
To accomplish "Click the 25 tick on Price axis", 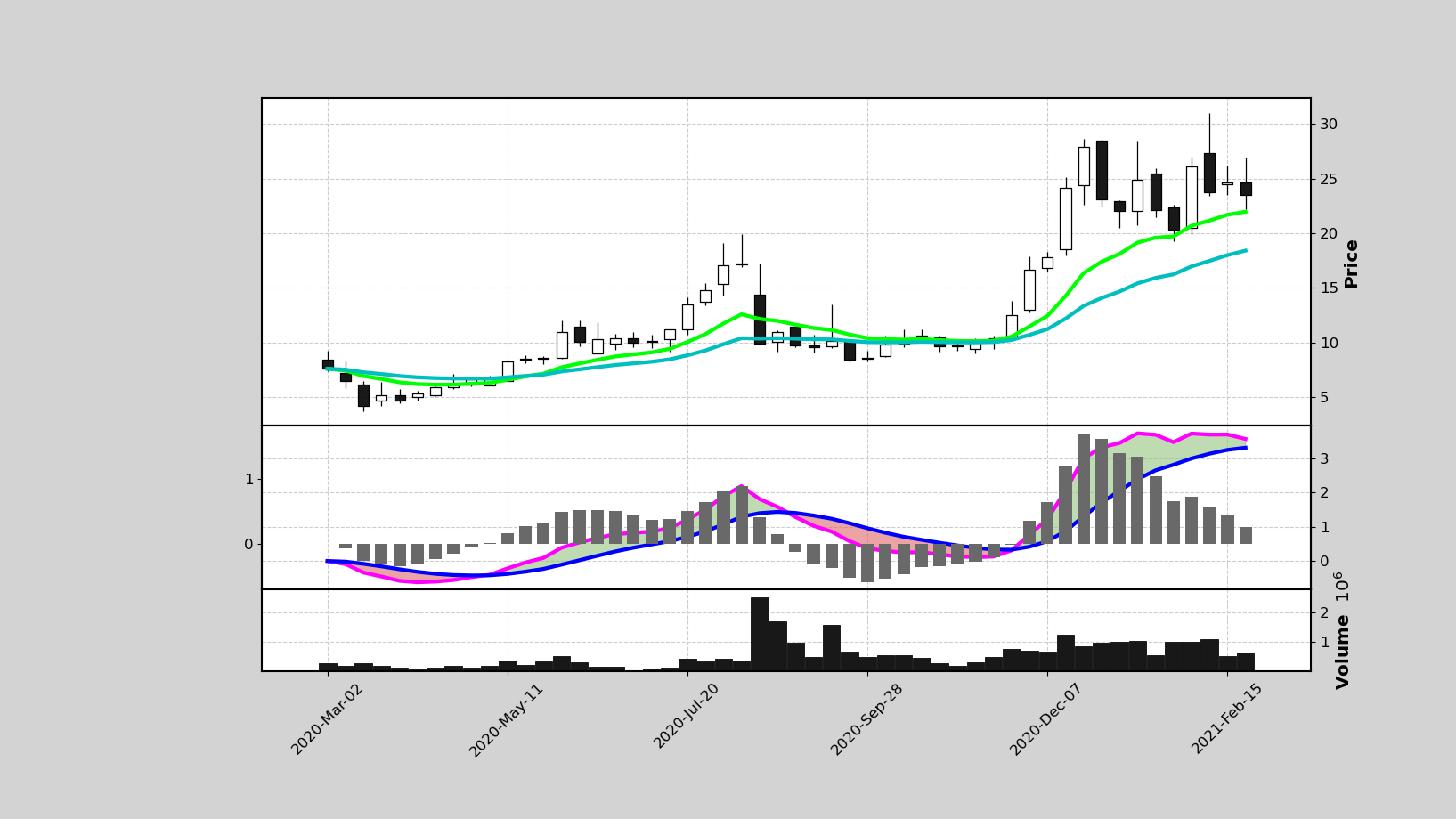I will 1329,179.
